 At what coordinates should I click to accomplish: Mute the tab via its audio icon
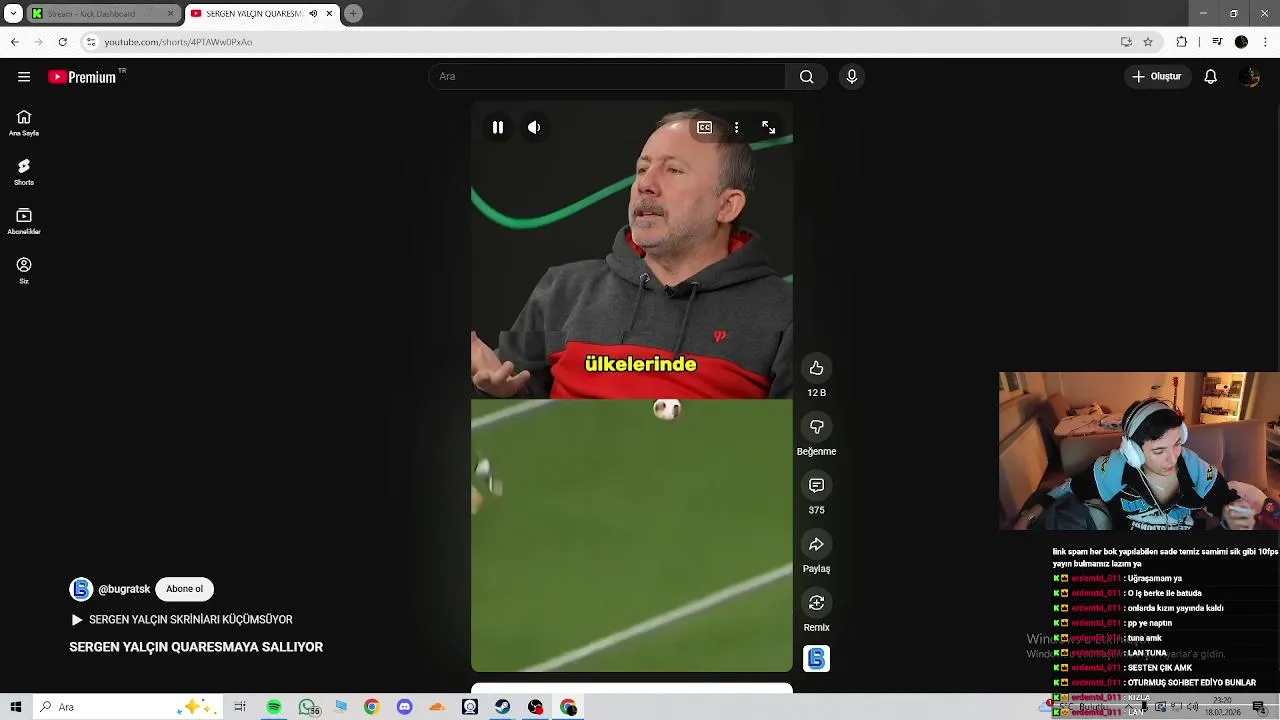[x=313, y=14]
